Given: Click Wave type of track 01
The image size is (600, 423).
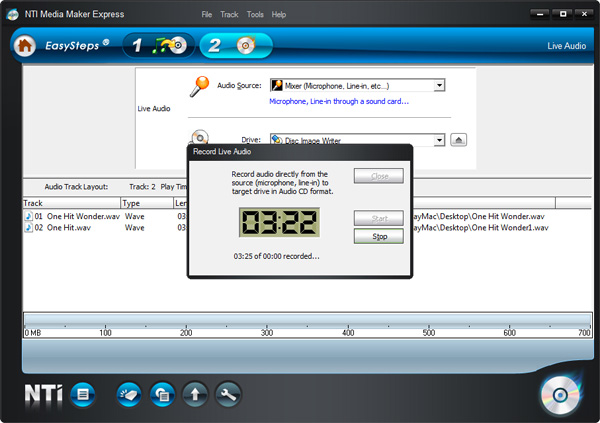Looking at the screenshot, I should [x=135, y=216].
